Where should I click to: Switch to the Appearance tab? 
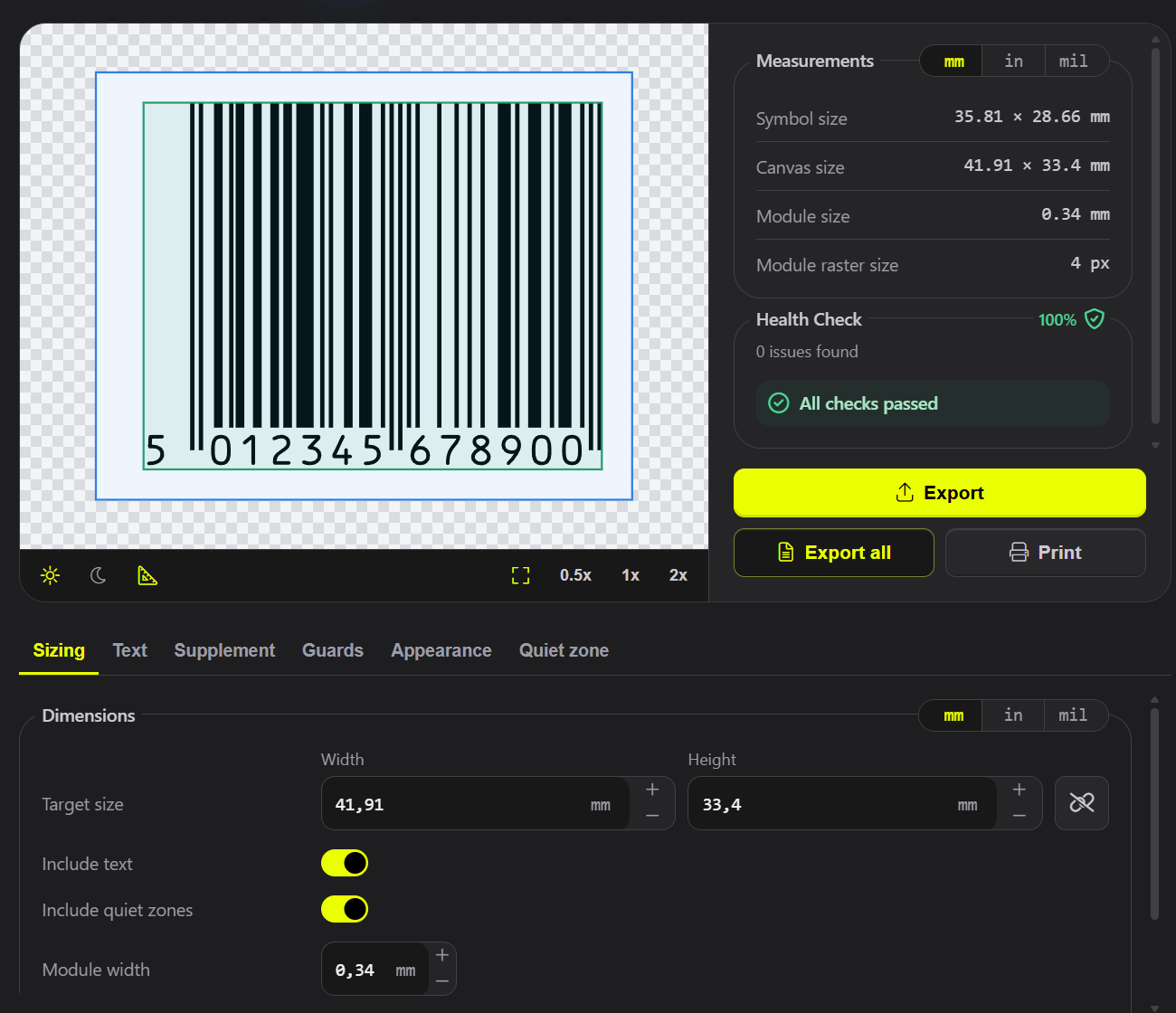tap(441, 650)
